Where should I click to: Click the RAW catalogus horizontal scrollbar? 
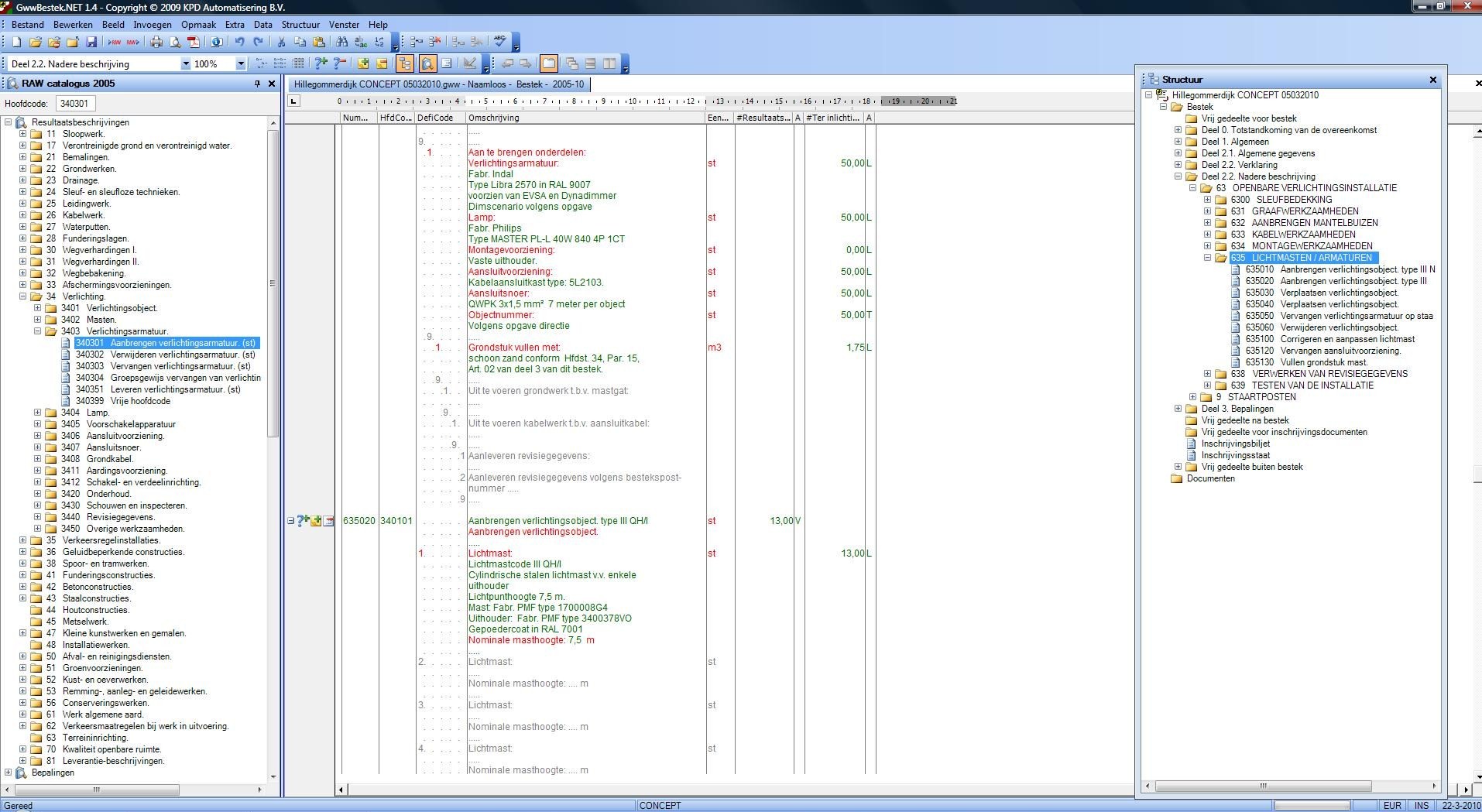(97, 790)
